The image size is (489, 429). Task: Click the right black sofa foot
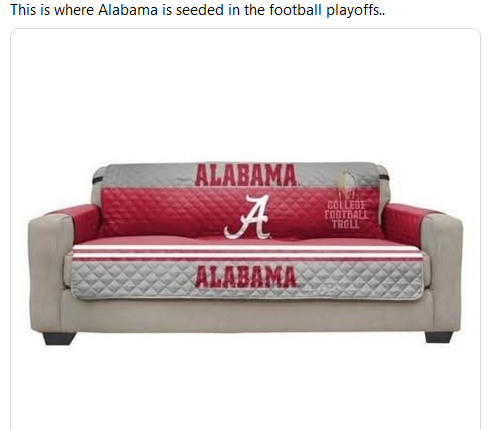pyautogui.click(x=439, y=337)
